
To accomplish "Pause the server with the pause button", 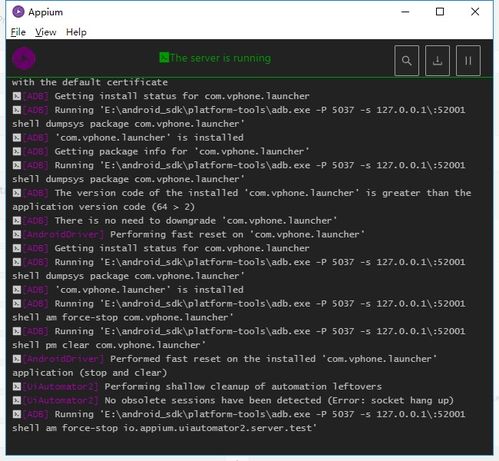I will point(468,61).
